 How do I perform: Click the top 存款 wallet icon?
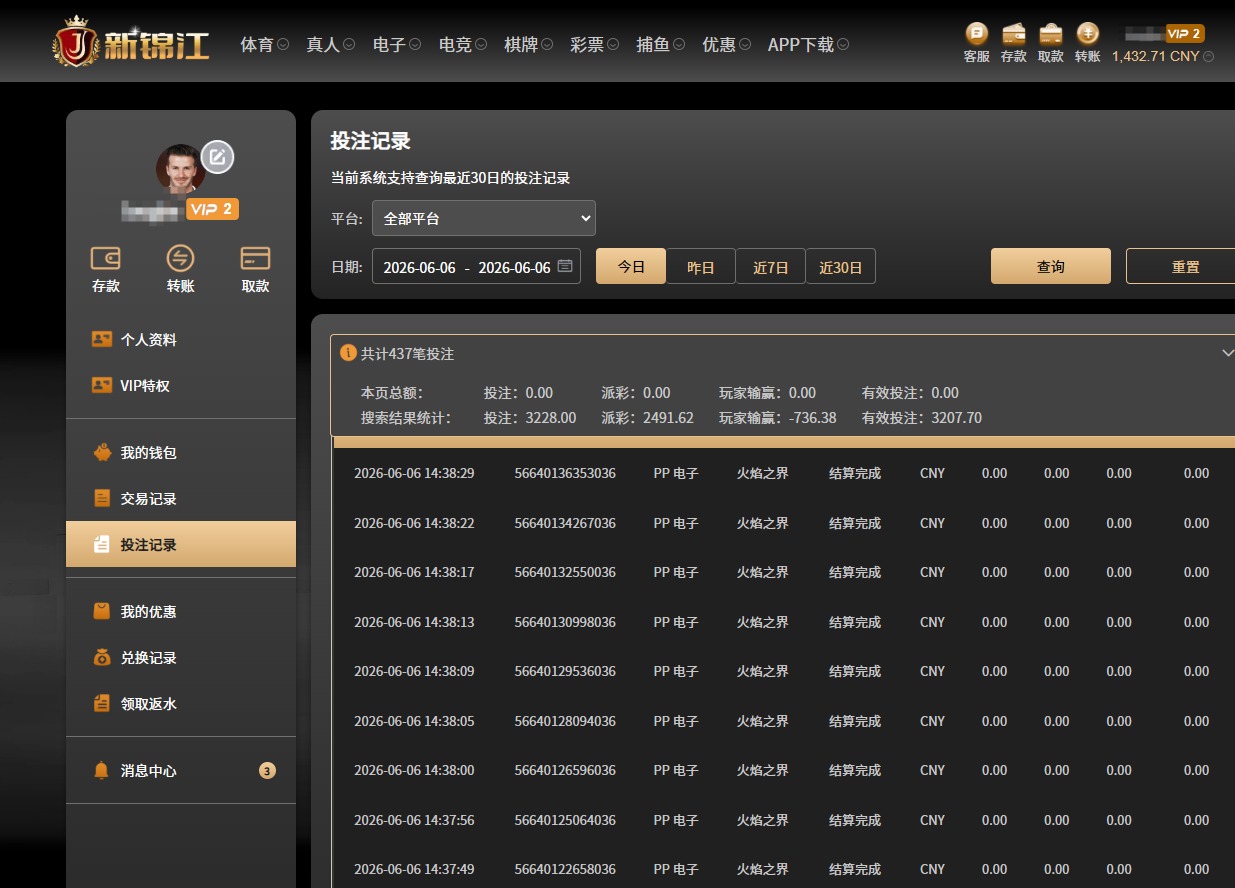pos(1014,33)
